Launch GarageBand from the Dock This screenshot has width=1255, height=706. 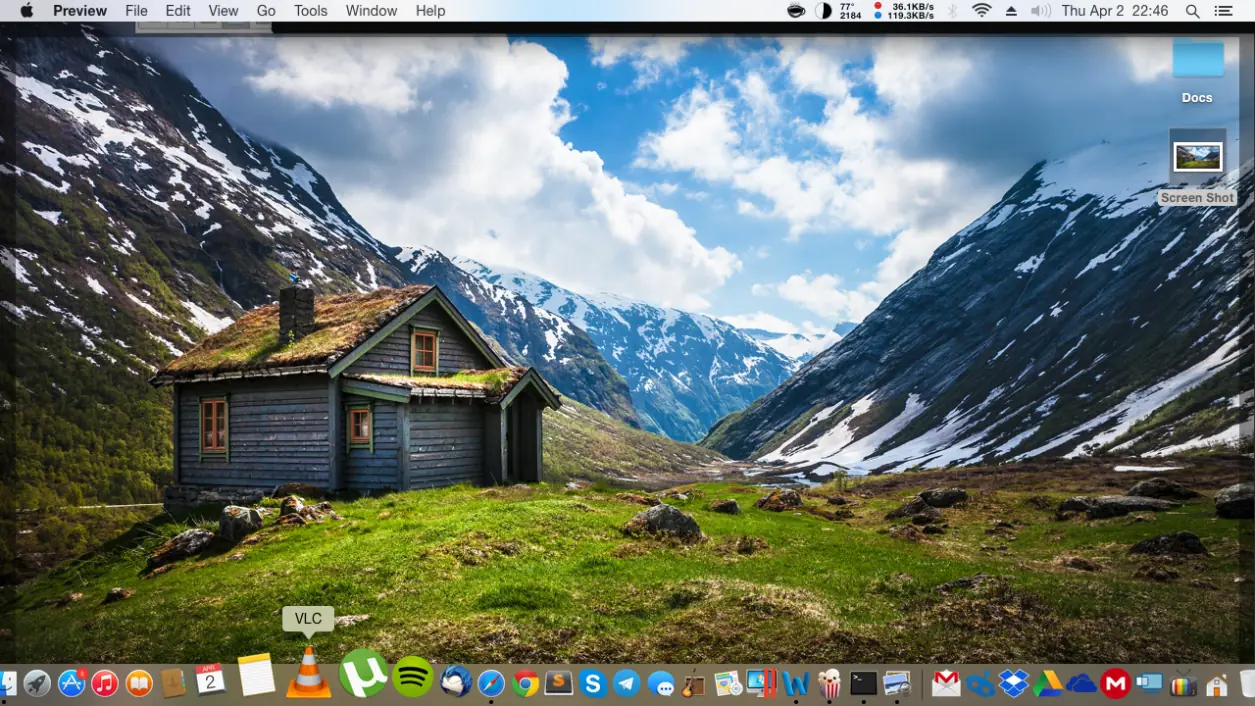click(x=694, y=683)
